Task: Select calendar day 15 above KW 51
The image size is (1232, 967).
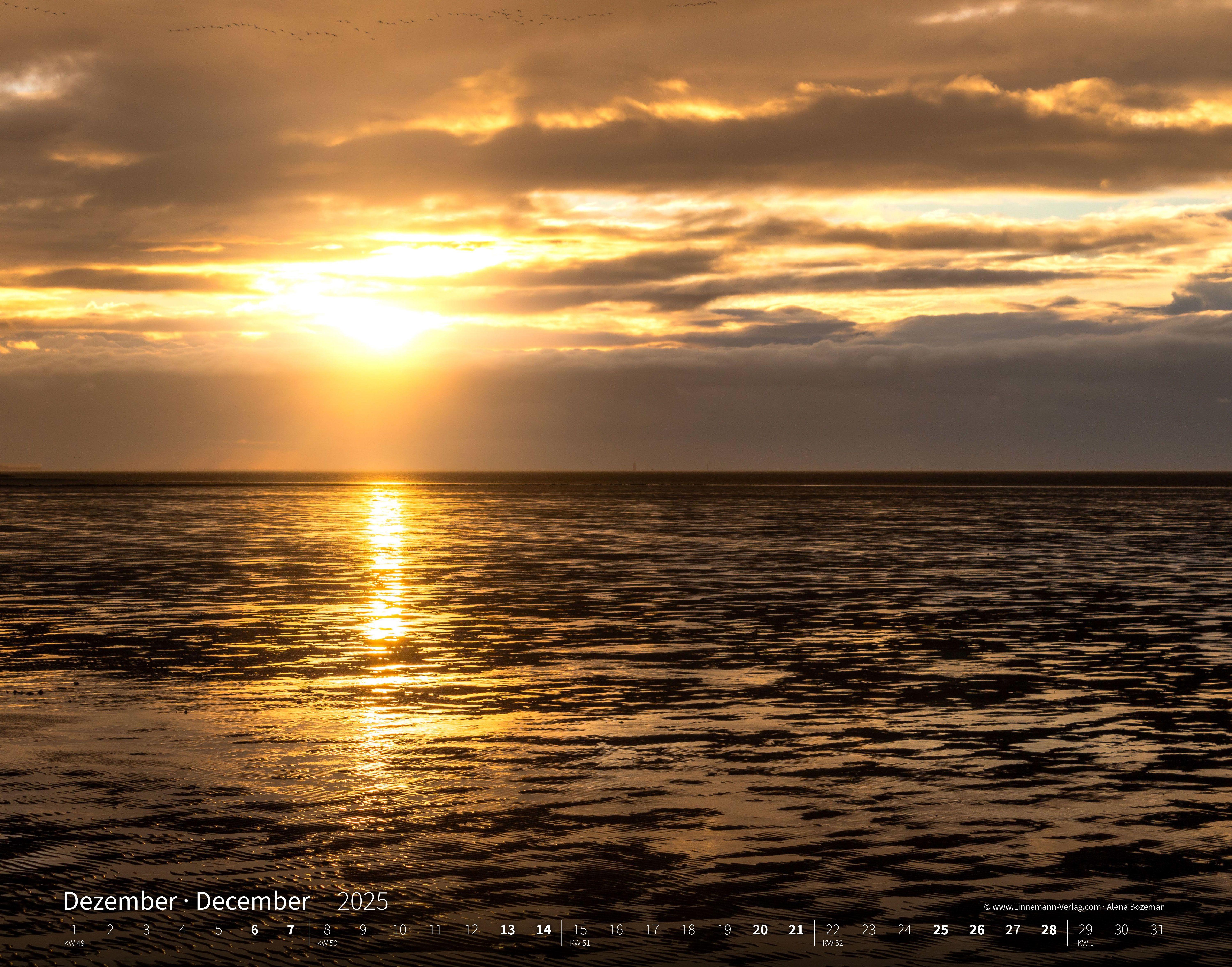Action: (580, 930)
